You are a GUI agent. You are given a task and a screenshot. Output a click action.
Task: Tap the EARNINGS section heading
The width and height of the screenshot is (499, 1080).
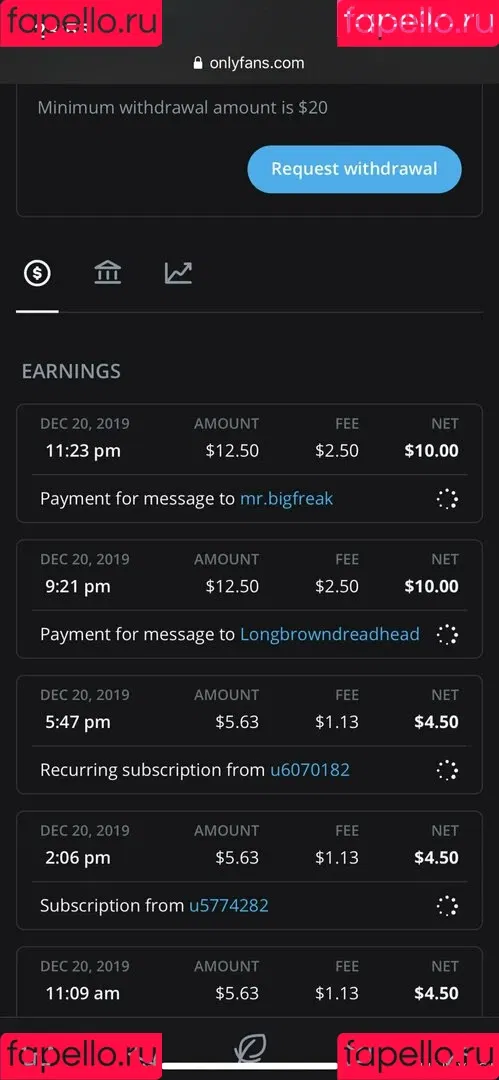click(71, 371)
